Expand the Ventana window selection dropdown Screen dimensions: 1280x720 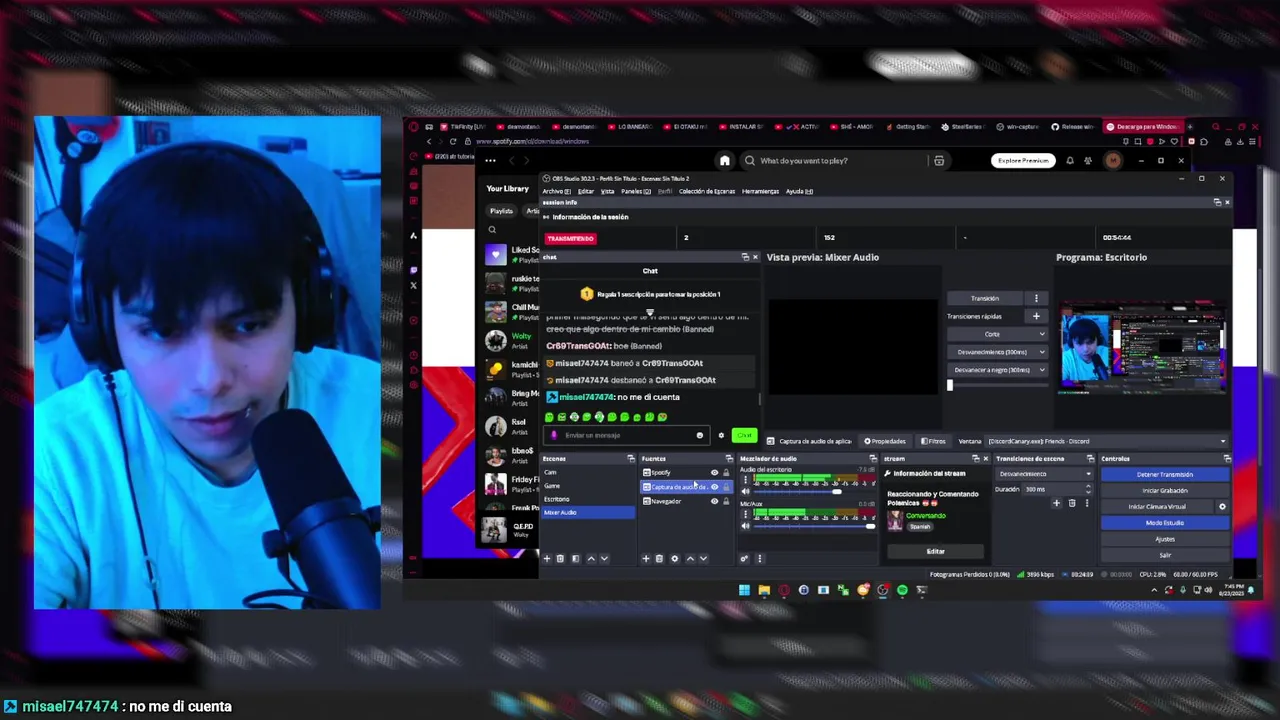[1105, 441]
